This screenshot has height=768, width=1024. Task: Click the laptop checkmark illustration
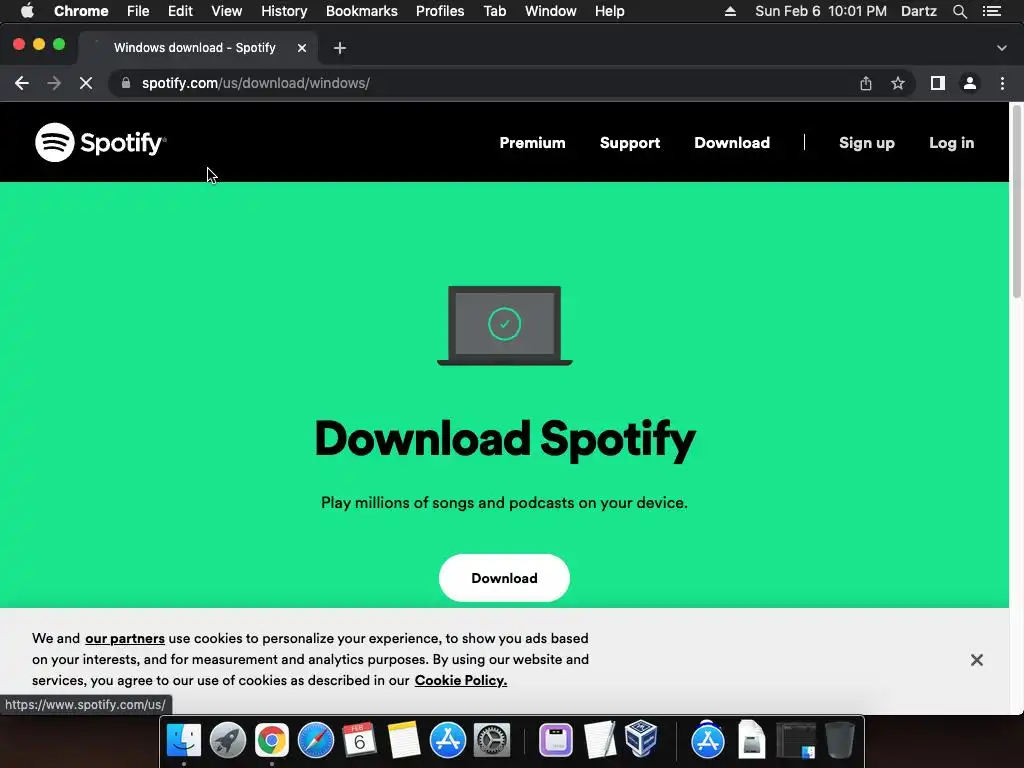505,325
